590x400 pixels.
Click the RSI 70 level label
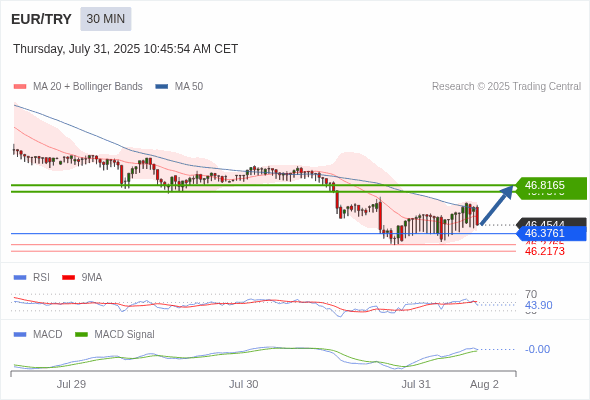coord(531,294)
